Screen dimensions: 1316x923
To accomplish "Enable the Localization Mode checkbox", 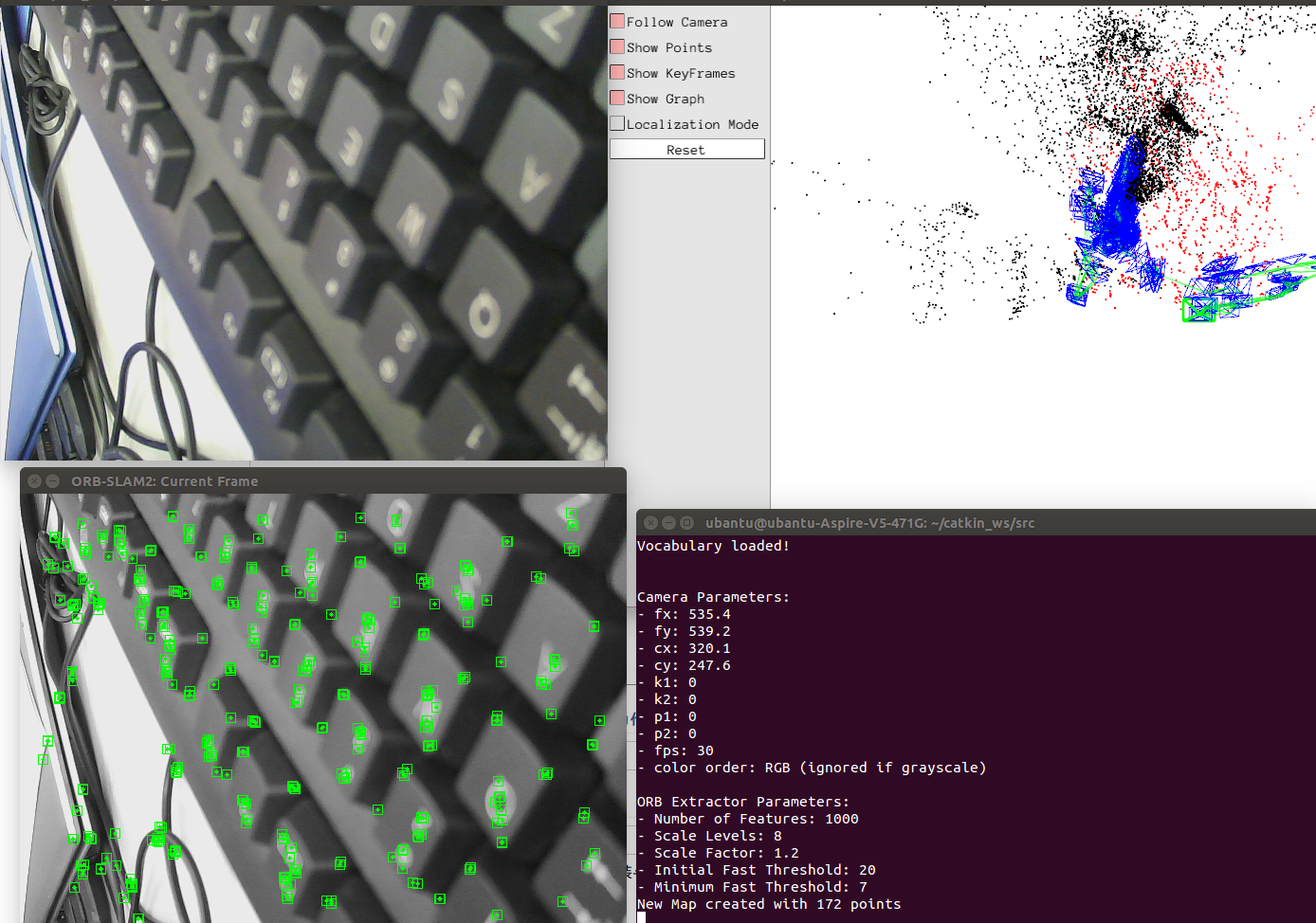I will [x=617, y=123].
